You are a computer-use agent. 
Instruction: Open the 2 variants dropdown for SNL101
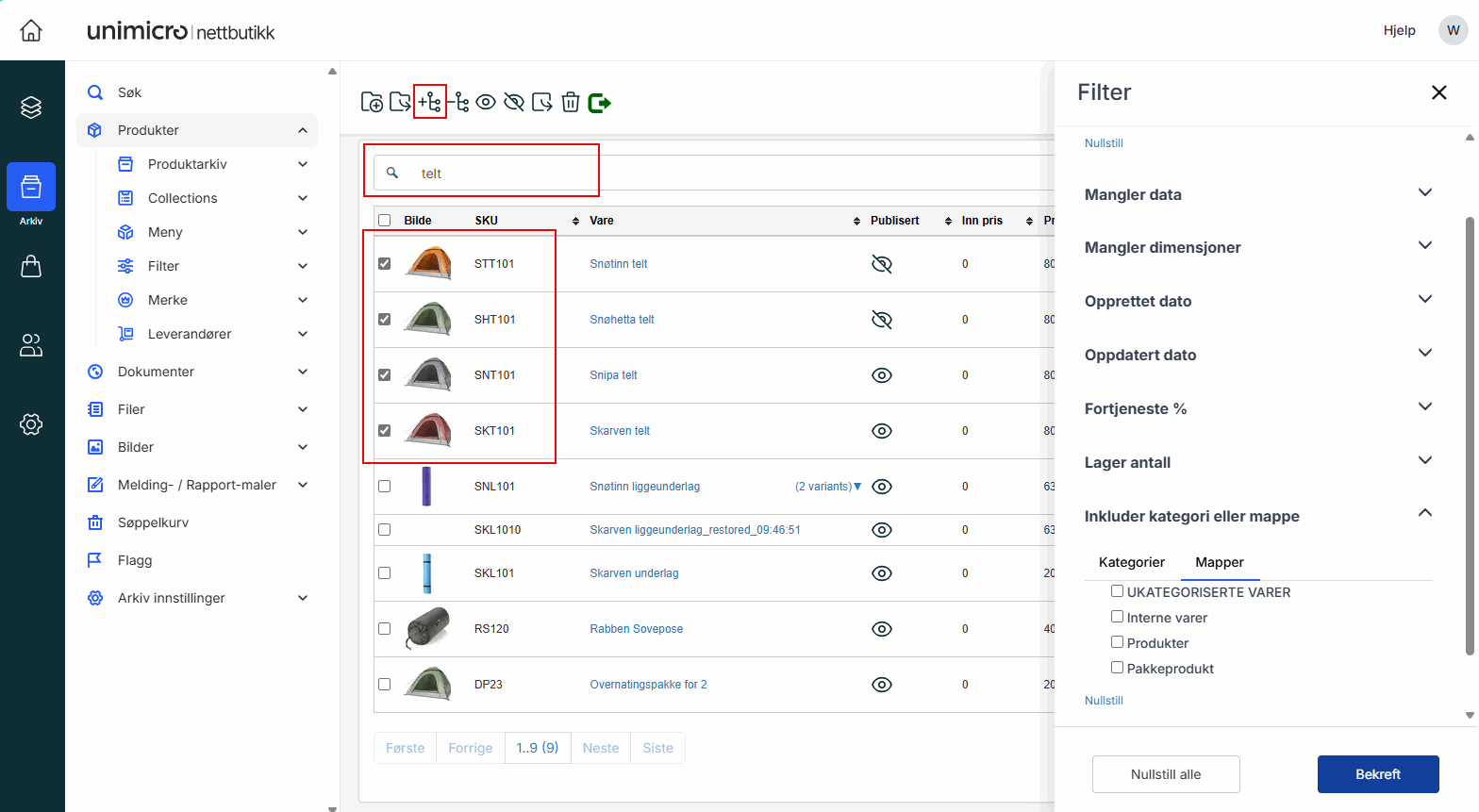827,487
